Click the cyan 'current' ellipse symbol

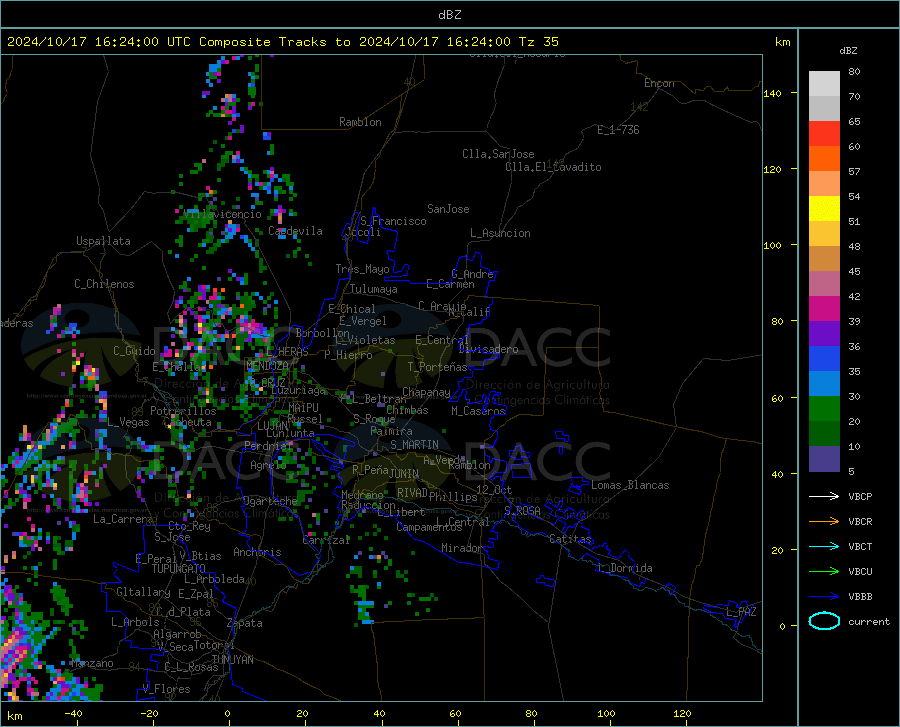click(824, 621)
